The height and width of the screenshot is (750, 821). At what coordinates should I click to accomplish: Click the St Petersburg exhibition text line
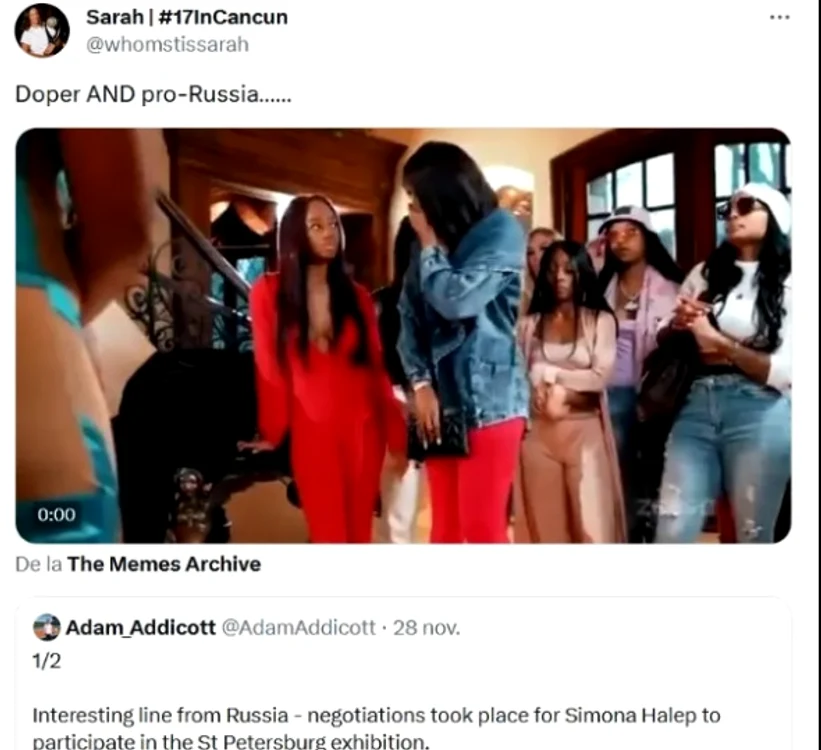click(x=231, y=742)
